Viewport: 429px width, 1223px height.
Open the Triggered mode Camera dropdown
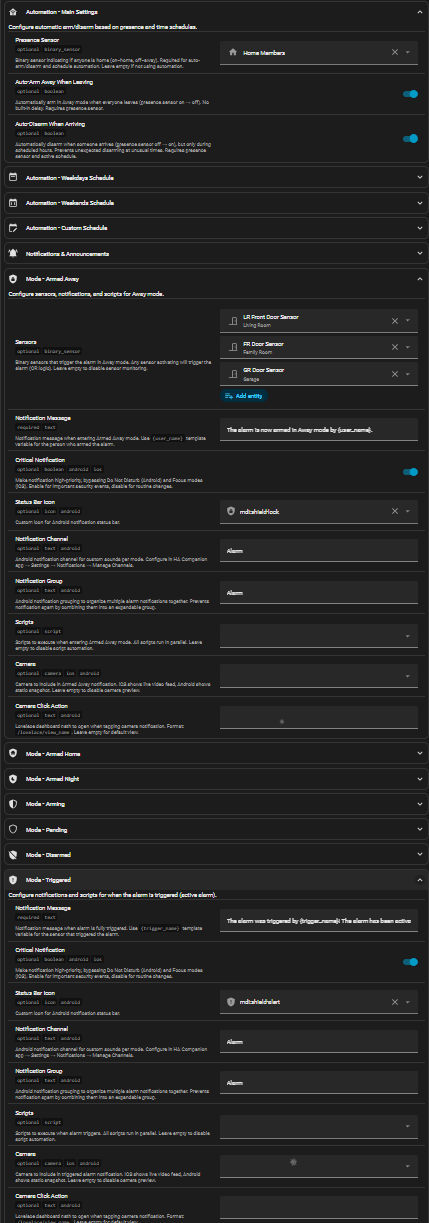coord(319,1165)
